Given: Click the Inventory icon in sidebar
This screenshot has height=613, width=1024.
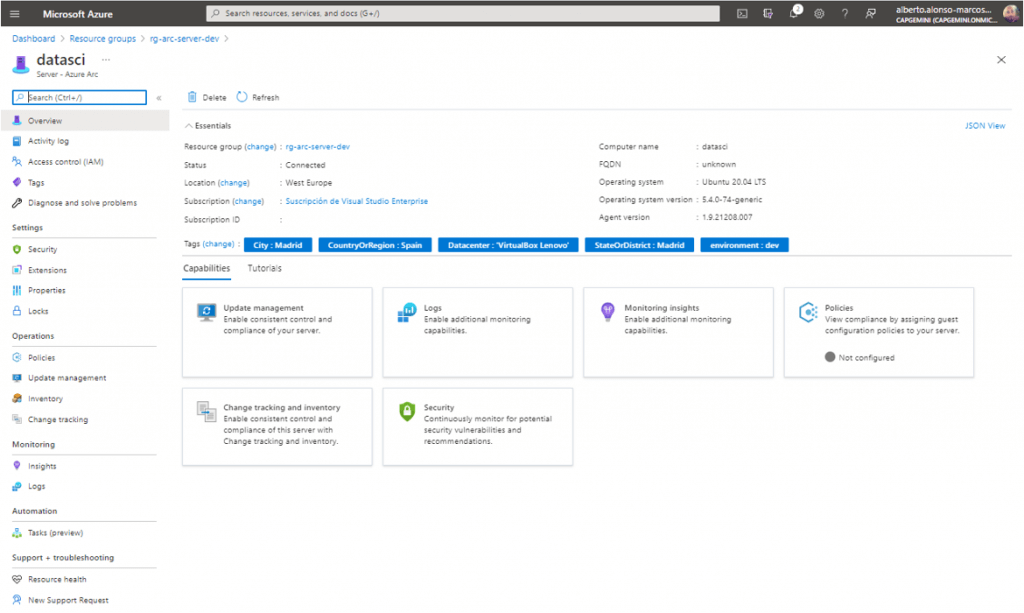Looking at the screenshot, I should [17, 398].
